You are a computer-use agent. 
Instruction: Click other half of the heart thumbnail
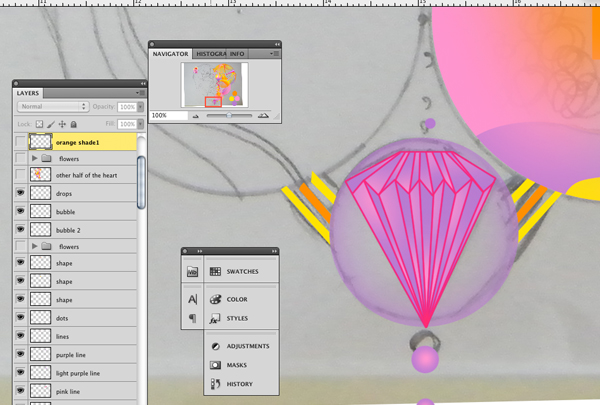40,175
